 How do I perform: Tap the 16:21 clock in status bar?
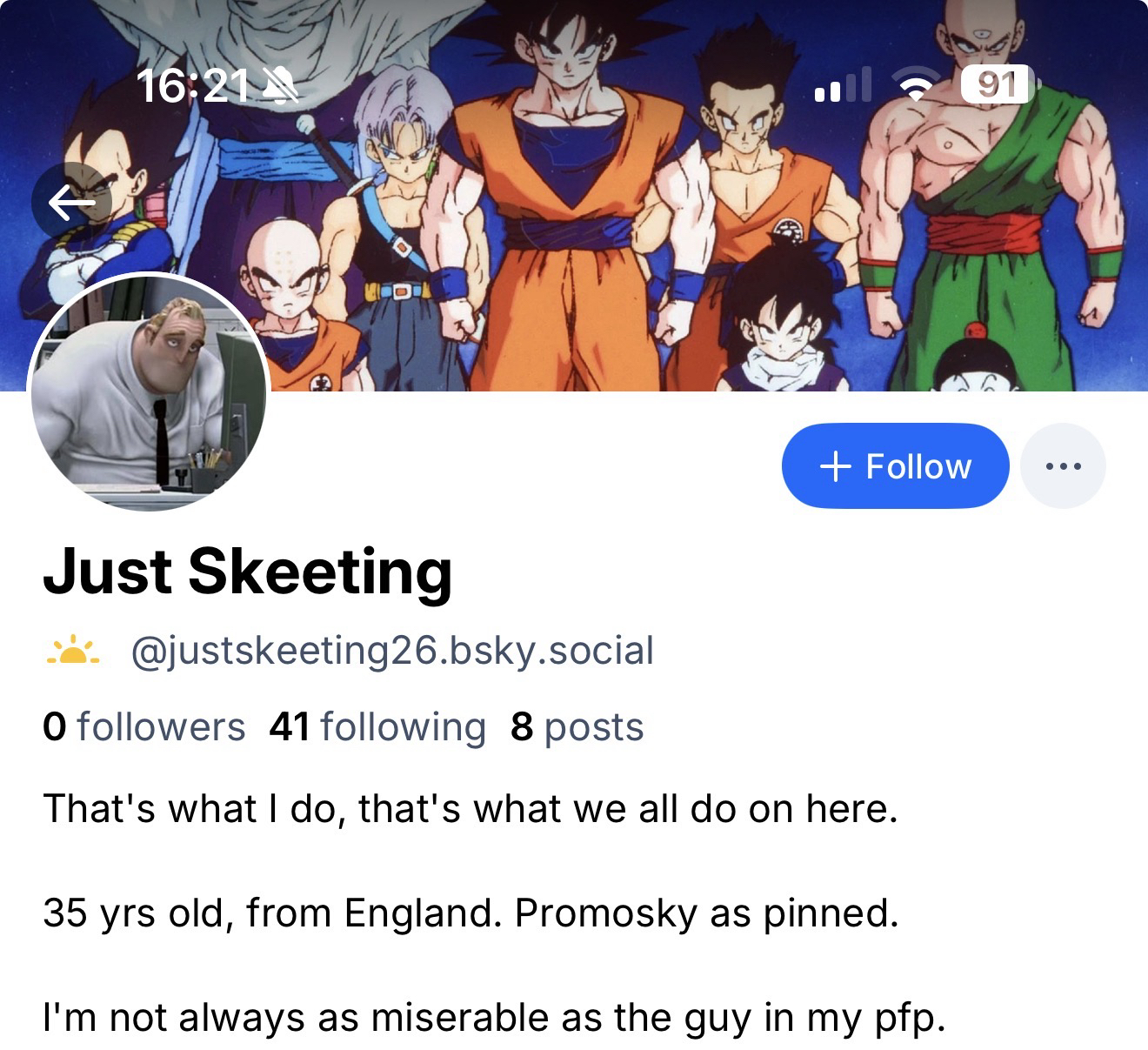192,85
